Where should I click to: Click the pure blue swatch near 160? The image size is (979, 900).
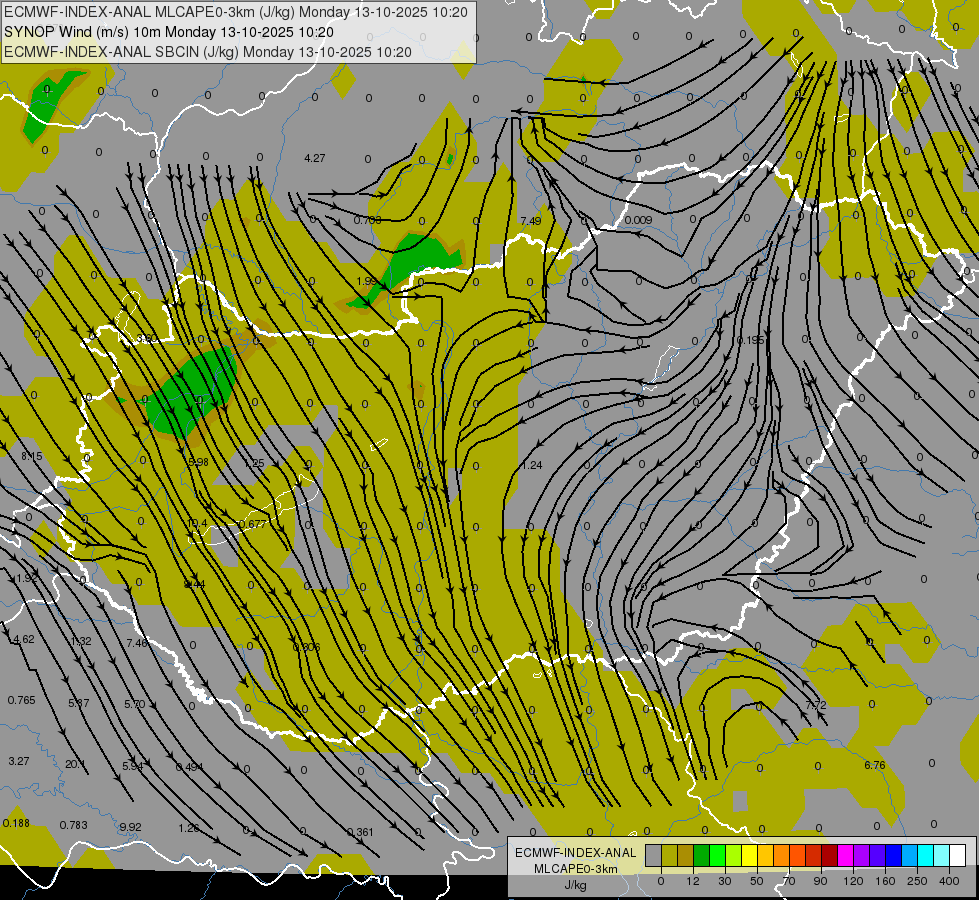point(894,855)
